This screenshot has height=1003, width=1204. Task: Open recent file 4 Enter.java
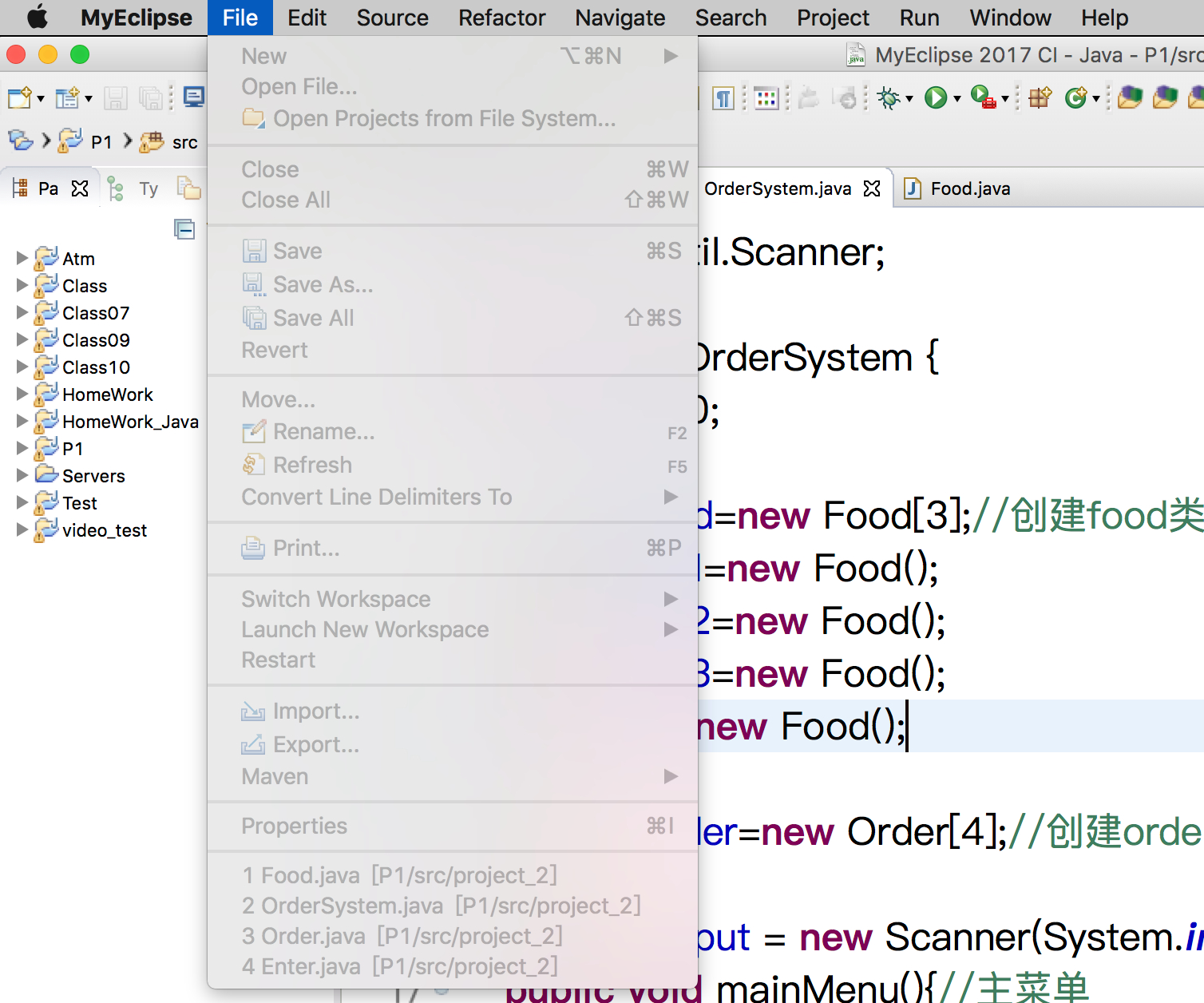click(453, 966)
